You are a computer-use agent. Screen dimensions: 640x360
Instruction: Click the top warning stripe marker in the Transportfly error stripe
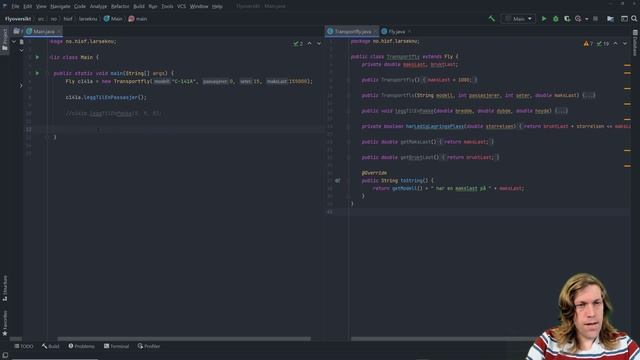pyautogui.click(x=627, y=65)
